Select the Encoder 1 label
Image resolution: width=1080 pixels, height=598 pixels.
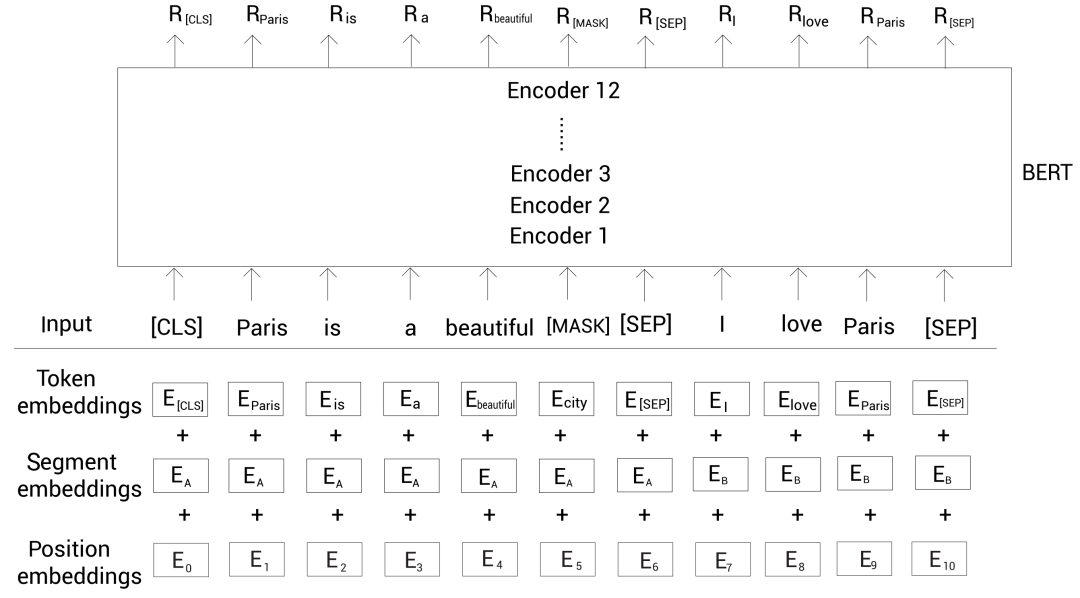[x=560, y=236]
